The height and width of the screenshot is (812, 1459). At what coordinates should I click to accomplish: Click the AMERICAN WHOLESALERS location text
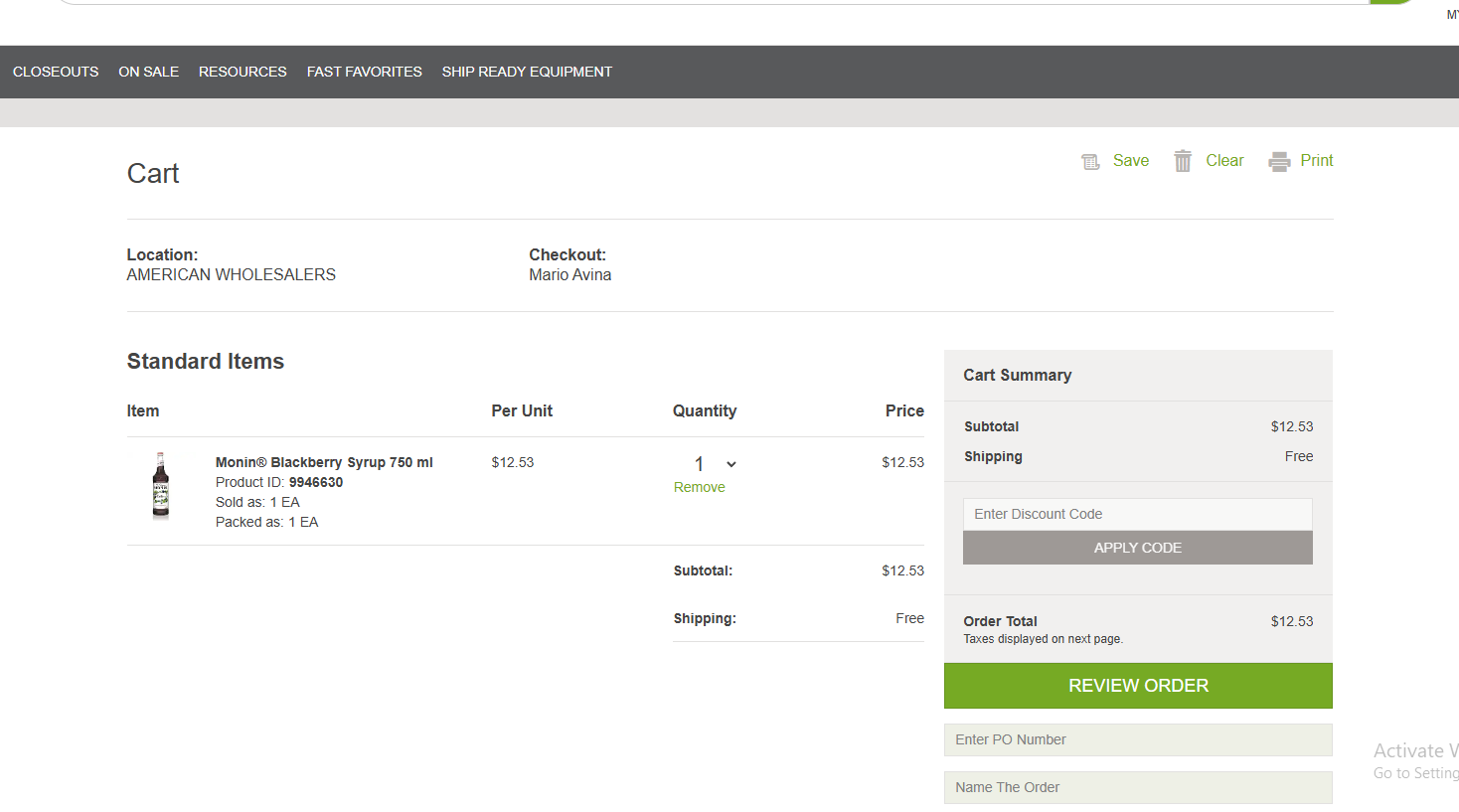point(232,274)
